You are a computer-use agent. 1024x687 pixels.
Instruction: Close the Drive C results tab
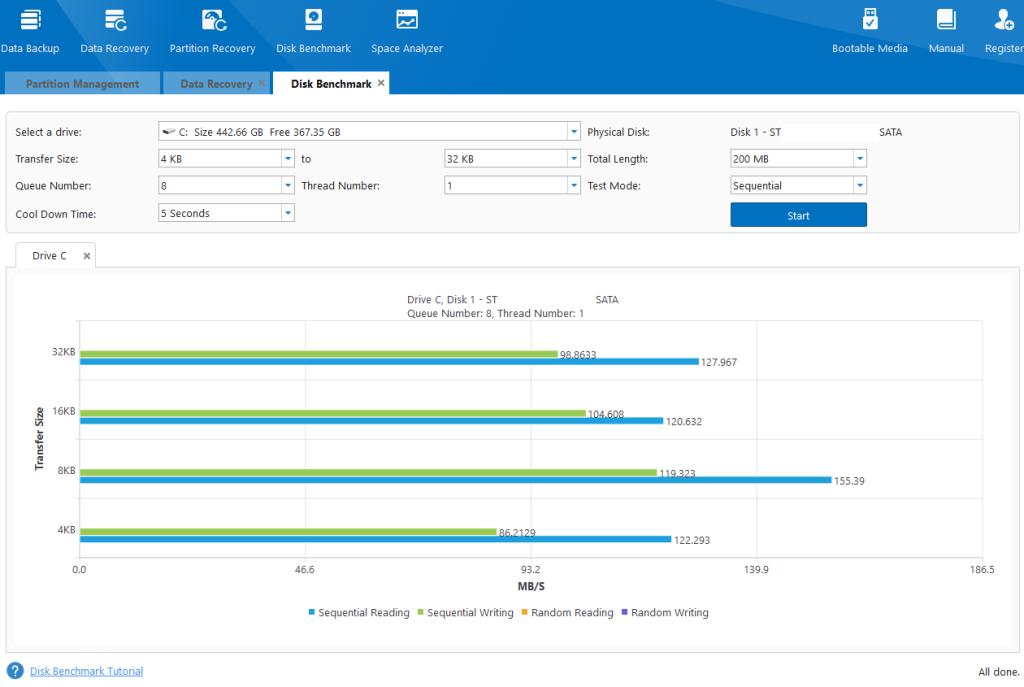tap(86, 256)
